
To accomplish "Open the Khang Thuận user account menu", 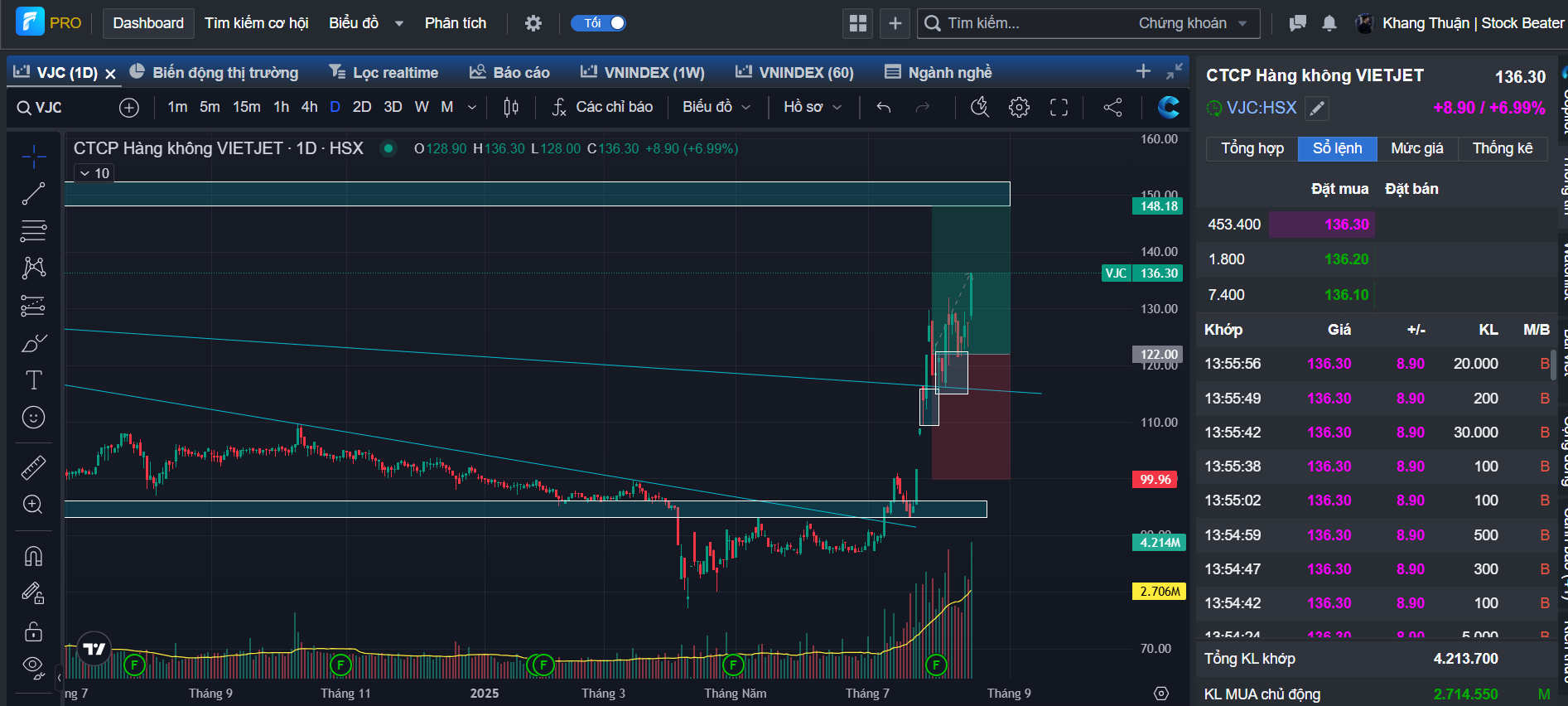I will tap(1461, 23).
